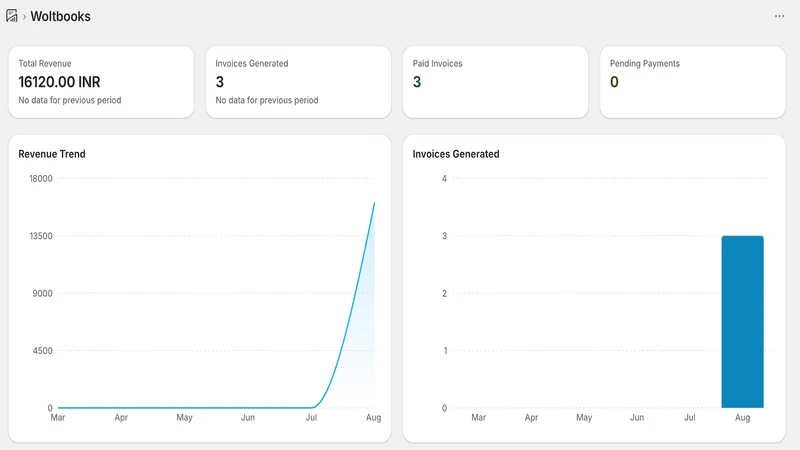The image size is (800, 450).
Task: Click the breadcrumb chevron before Woltbooks
Action: pos(24,17)
